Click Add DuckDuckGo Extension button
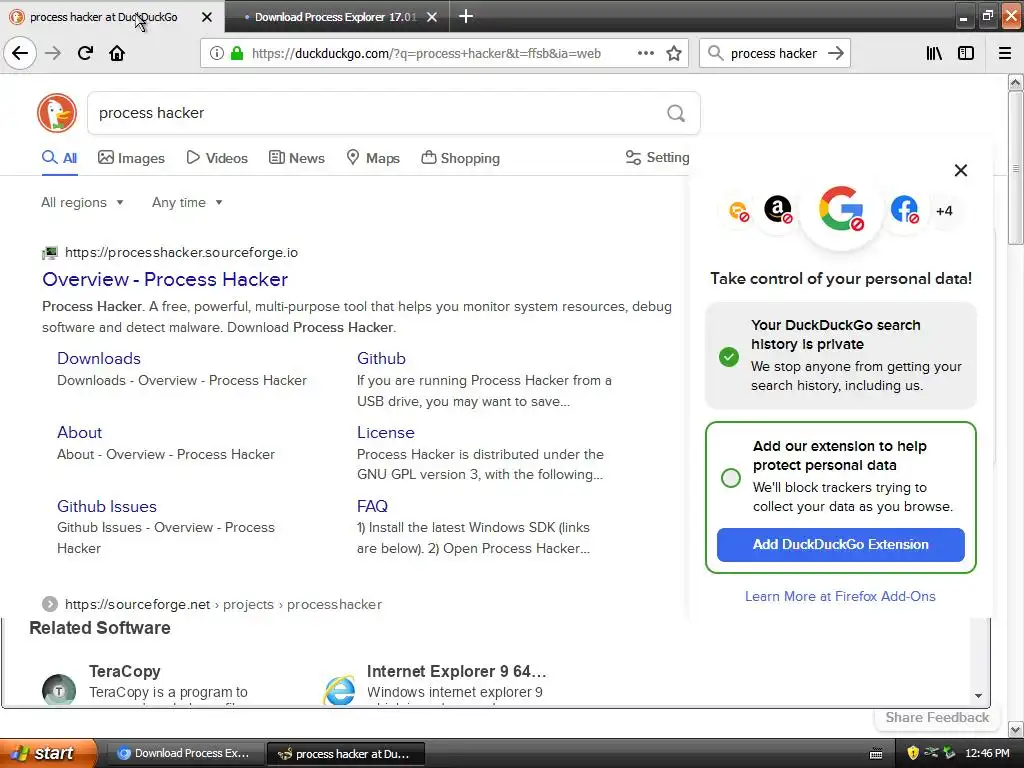 click(x=840, y=545)
